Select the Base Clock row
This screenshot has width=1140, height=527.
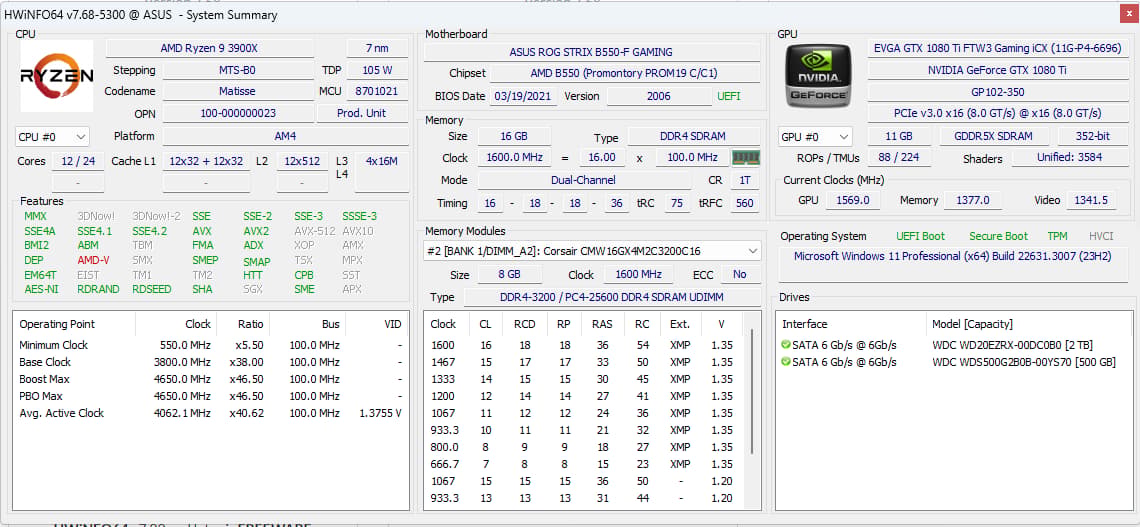[x=211, y=362]
